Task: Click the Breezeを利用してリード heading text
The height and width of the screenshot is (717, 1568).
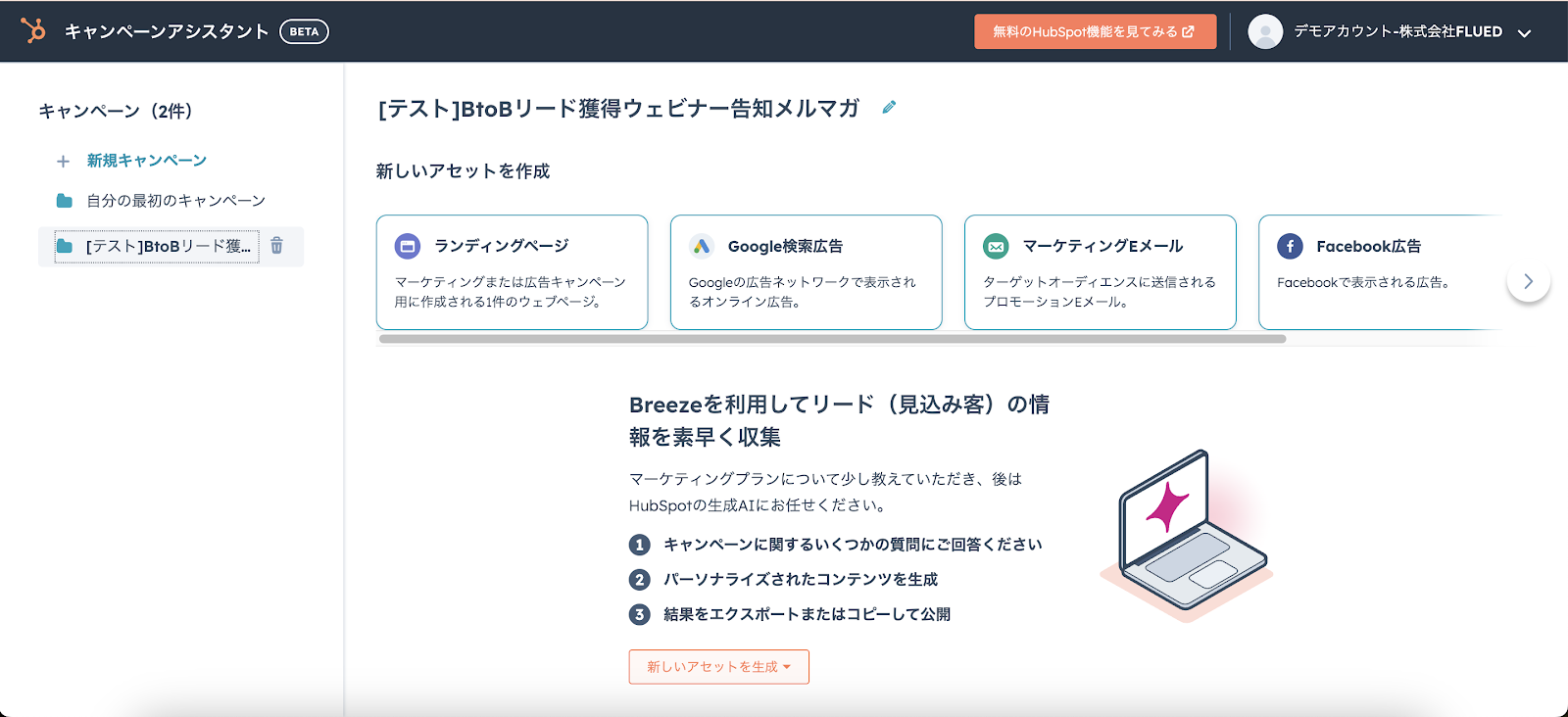Action: [x=840, y=420]
